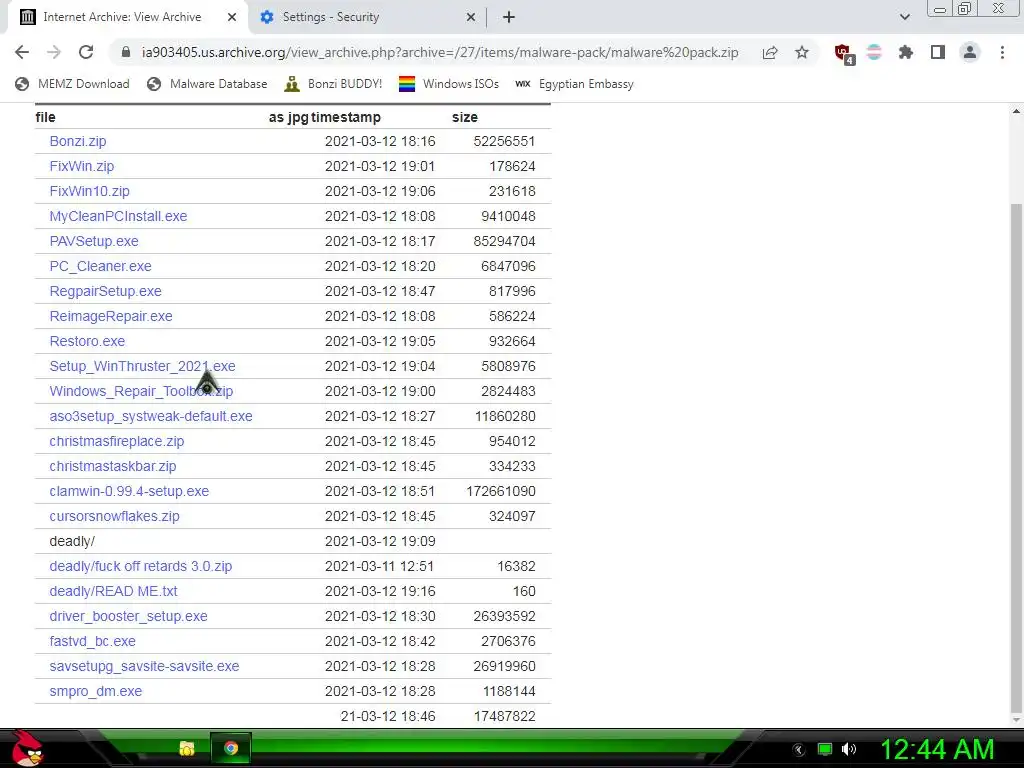This screenshot has height=768, width=1024.
Task: Click the deadly/ folder row text
Action: pyautogui.click(x=72, y=541)
